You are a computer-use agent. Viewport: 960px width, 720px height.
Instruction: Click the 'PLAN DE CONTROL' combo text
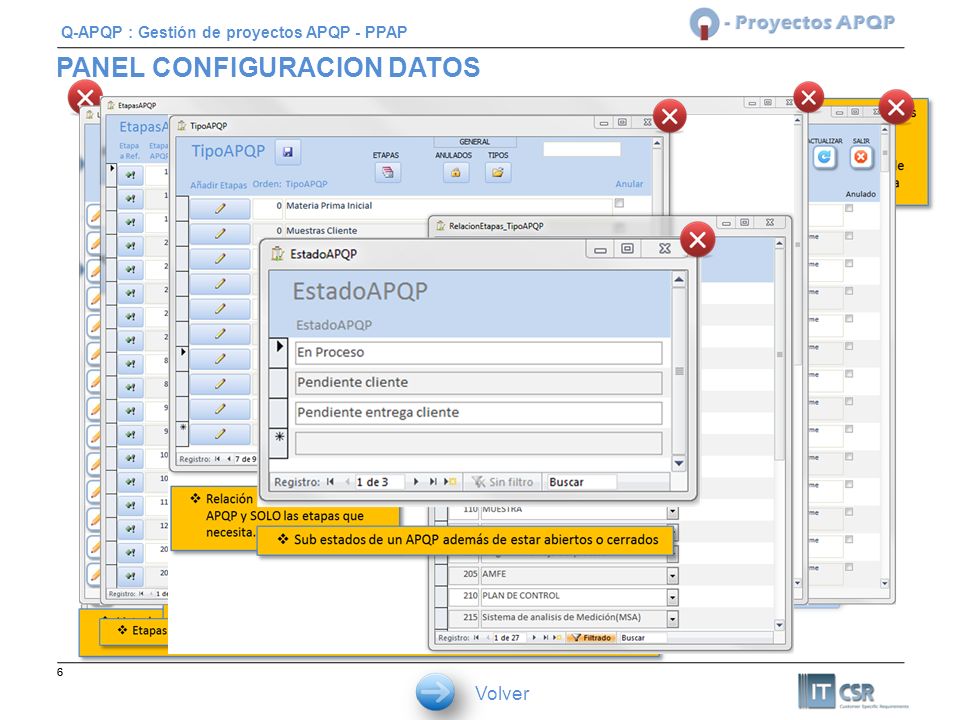click(520, 596)
